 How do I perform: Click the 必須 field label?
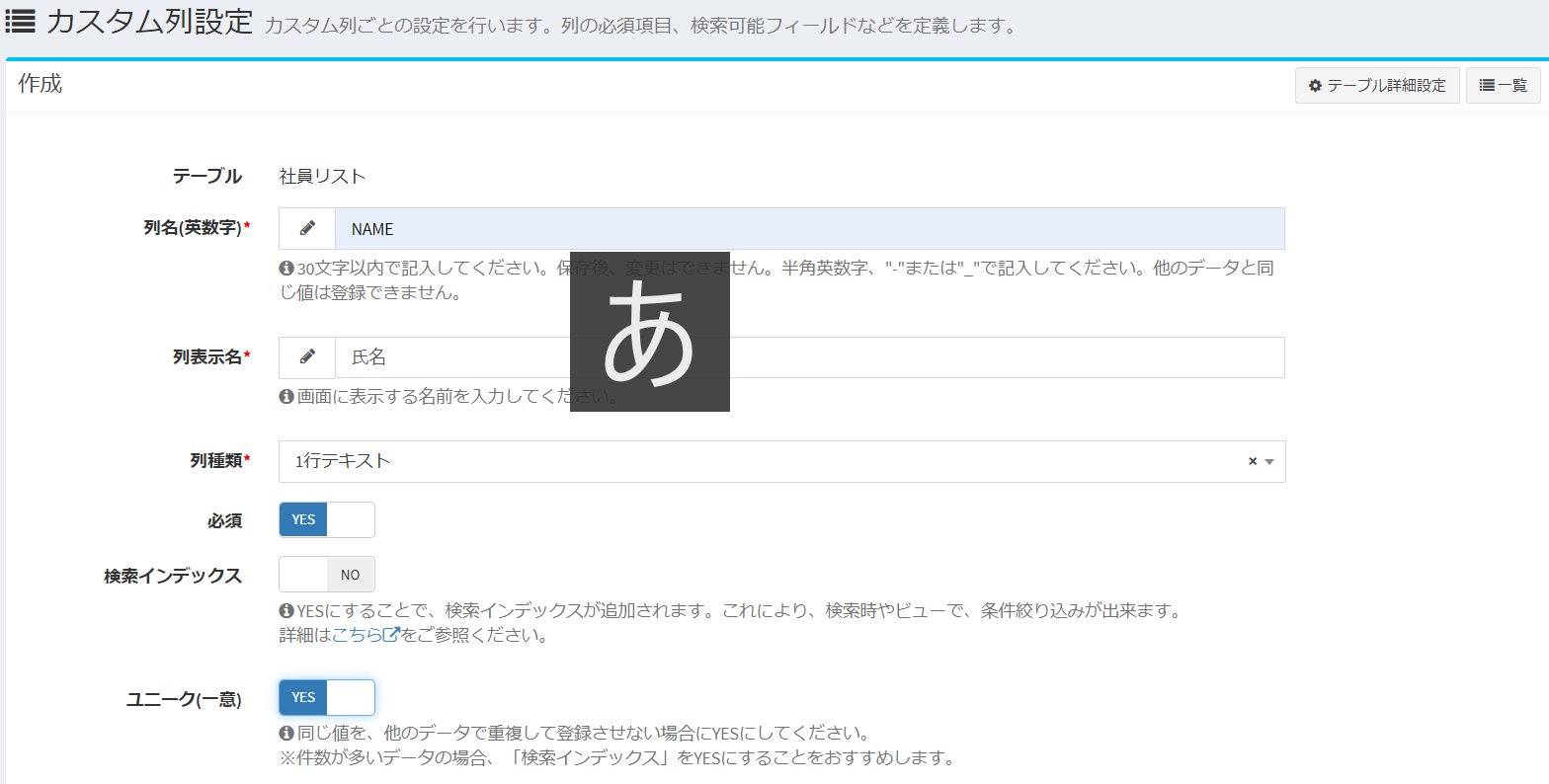(x=224, y=520)
